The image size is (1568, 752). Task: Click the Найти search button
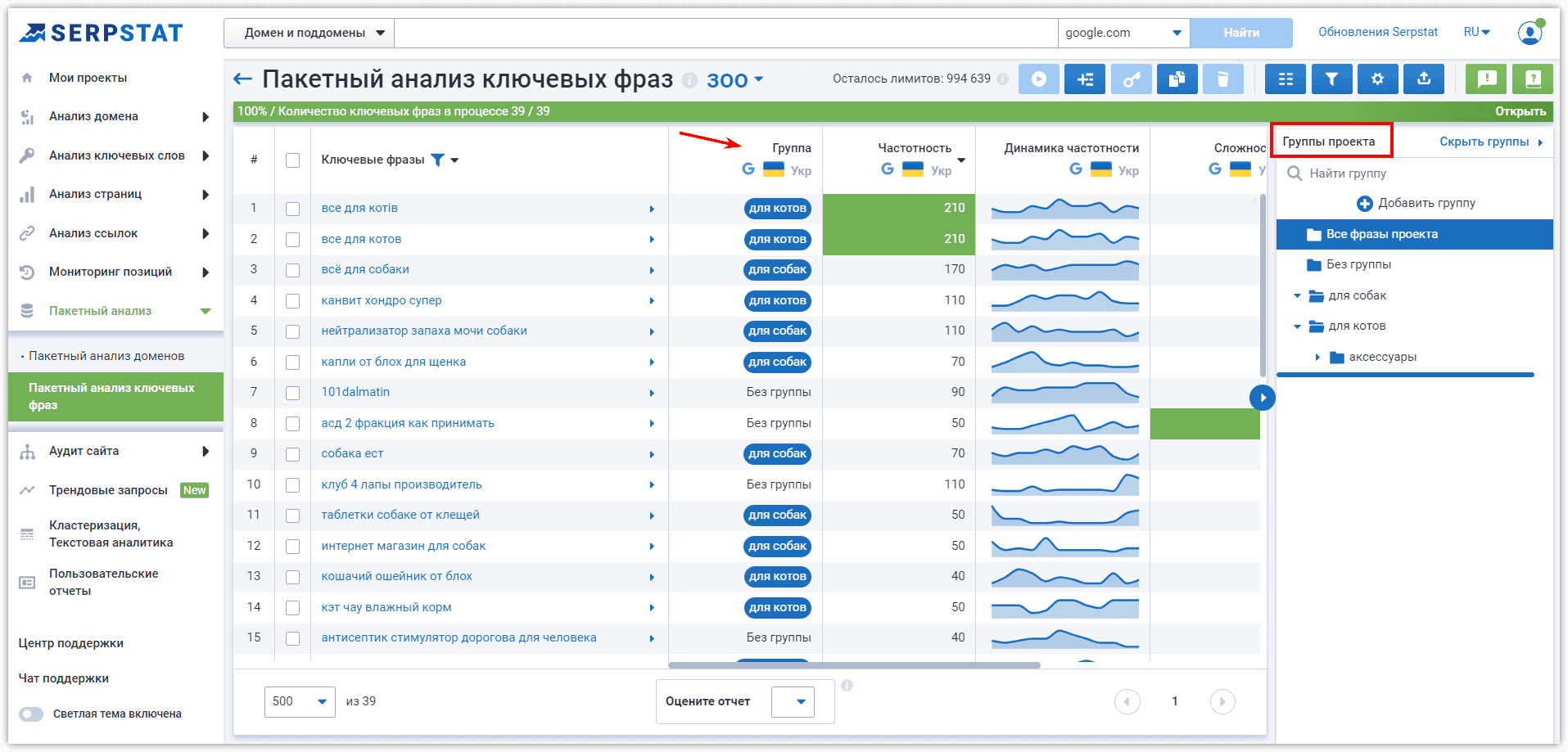(1241, 33)
